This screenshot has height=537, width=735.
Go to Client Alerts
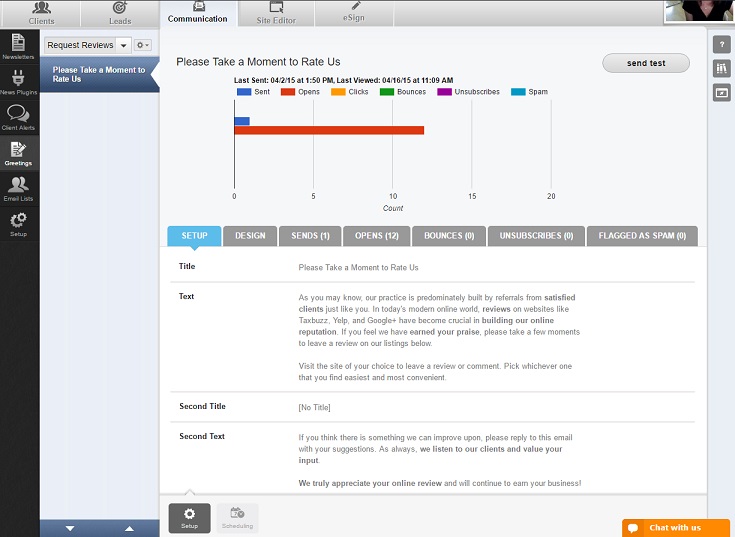pos(18,118)
